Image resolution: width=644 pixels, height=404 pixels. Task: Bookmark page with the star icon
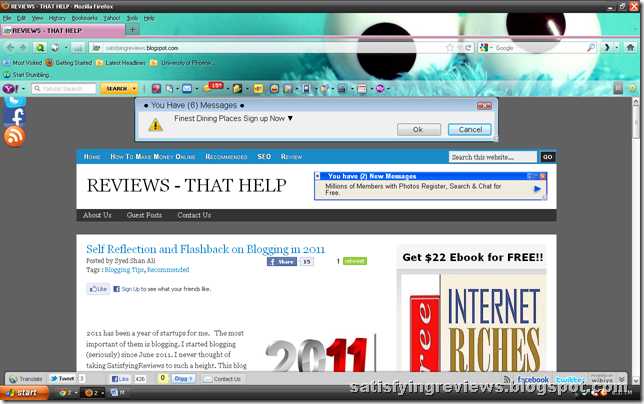click(x=450, y=48)
